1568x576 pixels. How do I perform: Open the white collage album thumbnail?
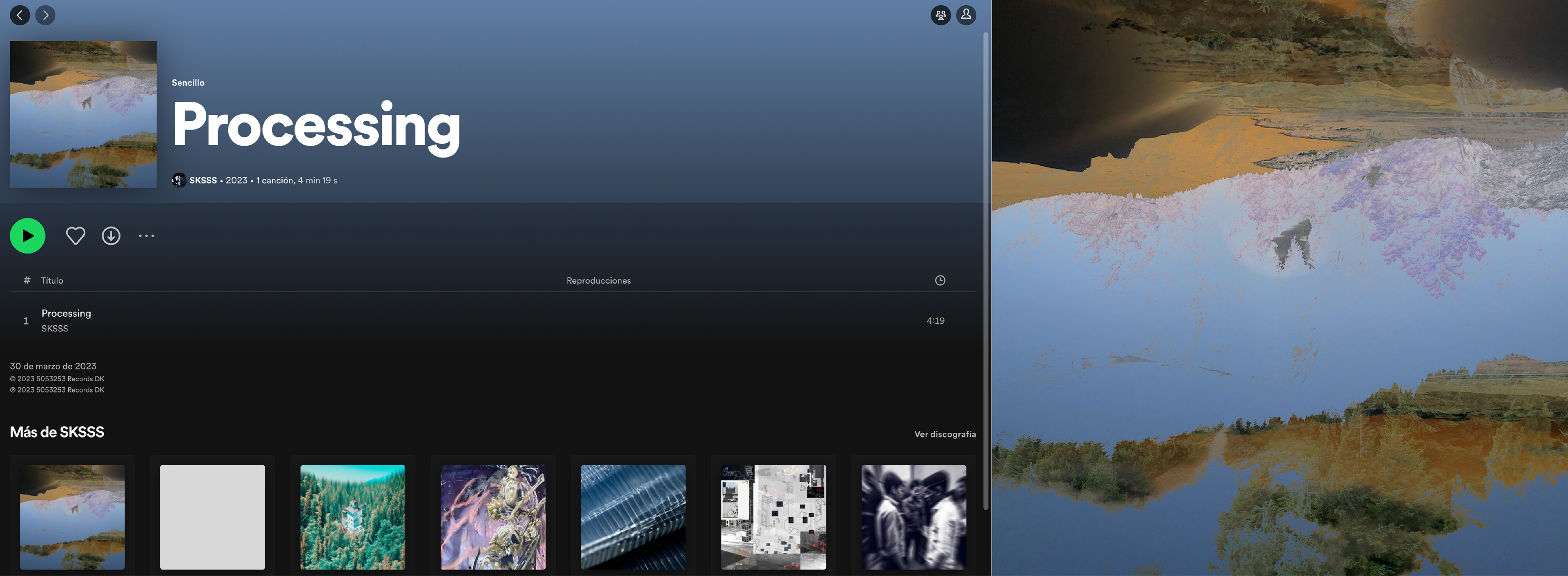click(x=773, y=518)
